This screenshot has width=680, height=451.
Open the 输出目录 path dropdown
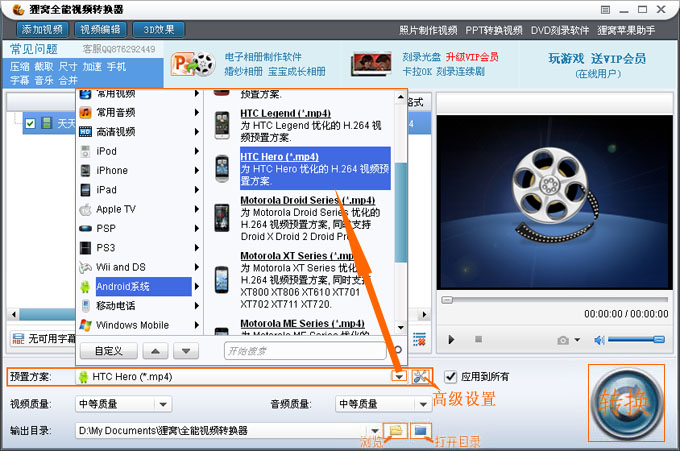(375, 431)
